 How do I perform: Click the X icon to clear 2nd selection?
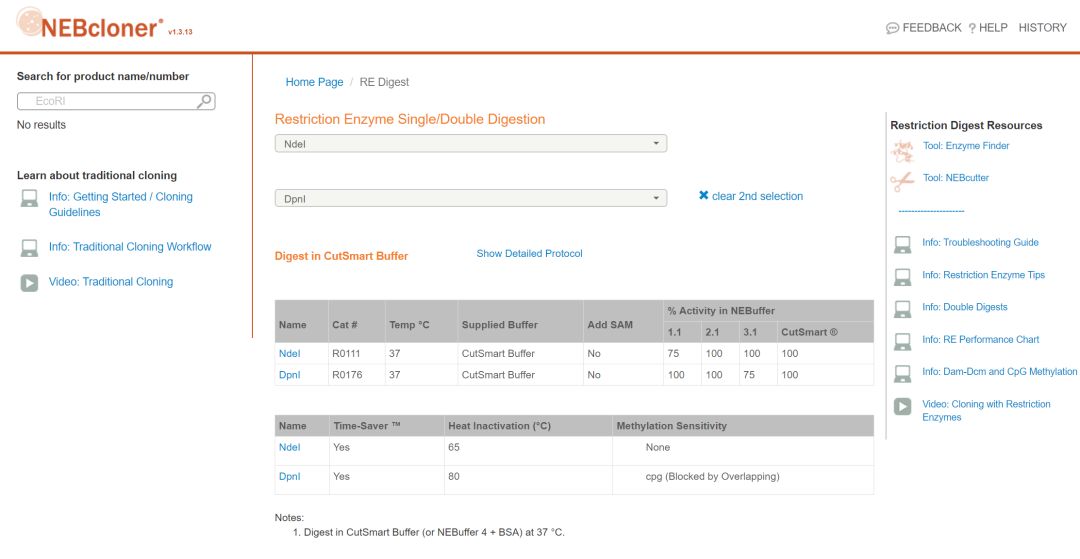coord(703,196)
